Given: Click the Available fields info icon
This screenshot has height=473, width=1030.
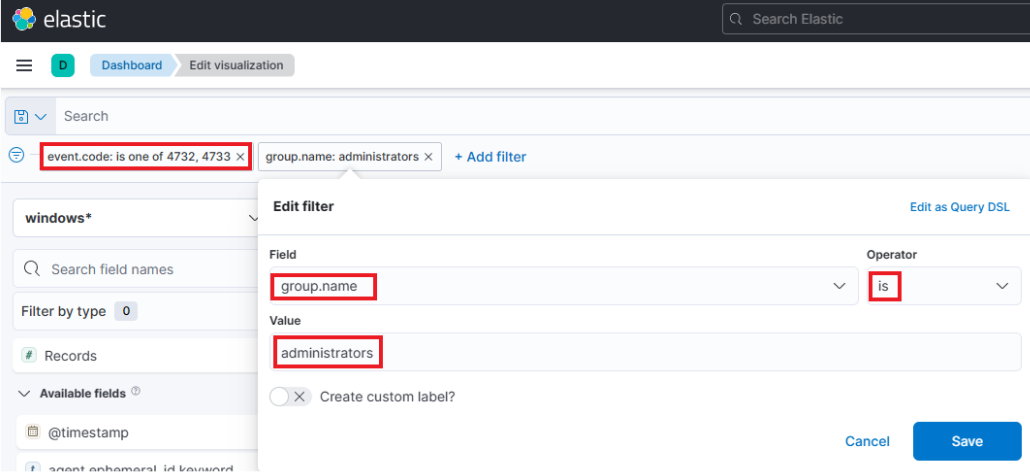Looking at the screenshot, I should click(136, 392).
